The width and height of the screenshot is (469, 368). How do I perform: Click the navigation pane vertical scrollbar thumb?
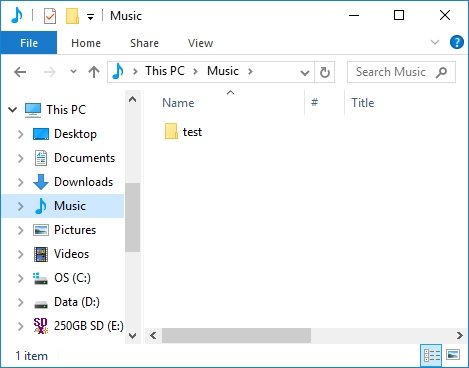pos(132,217)
